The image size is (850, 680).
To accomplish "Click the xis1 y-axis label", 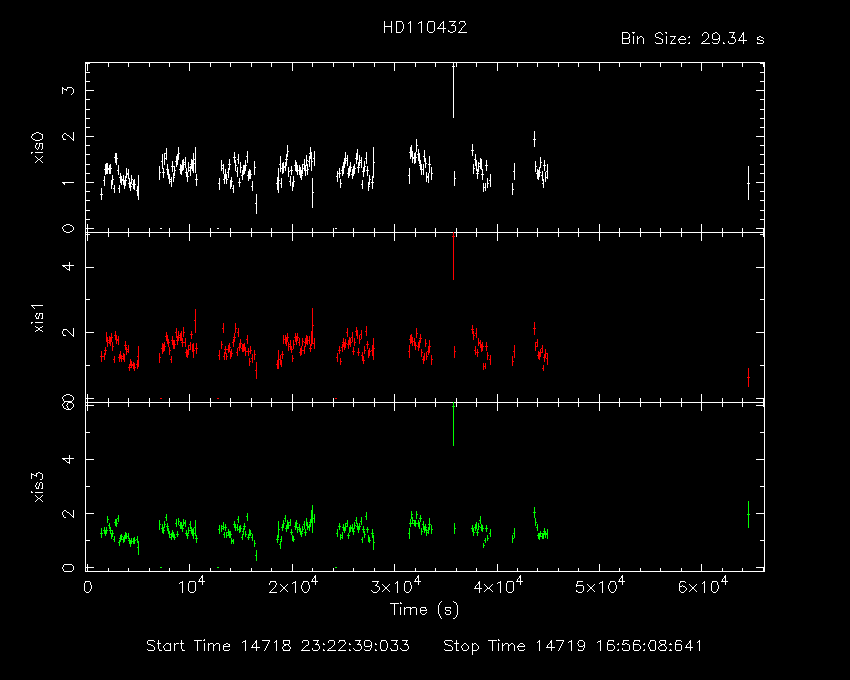I will [38, 317].
